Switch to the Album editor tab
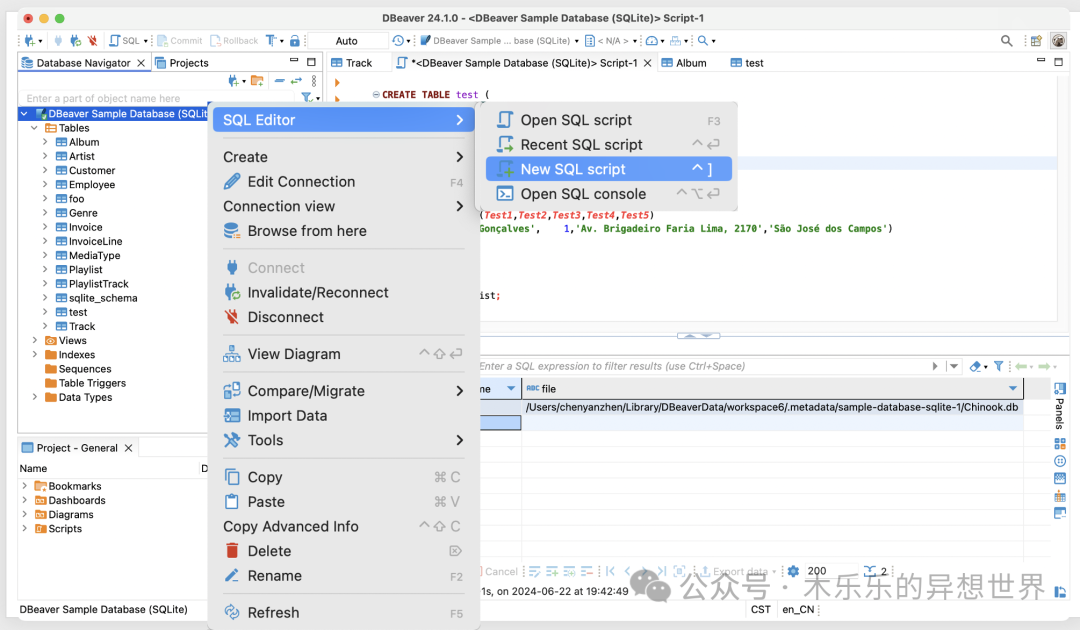1080x630 pixels. click(684, 63)
